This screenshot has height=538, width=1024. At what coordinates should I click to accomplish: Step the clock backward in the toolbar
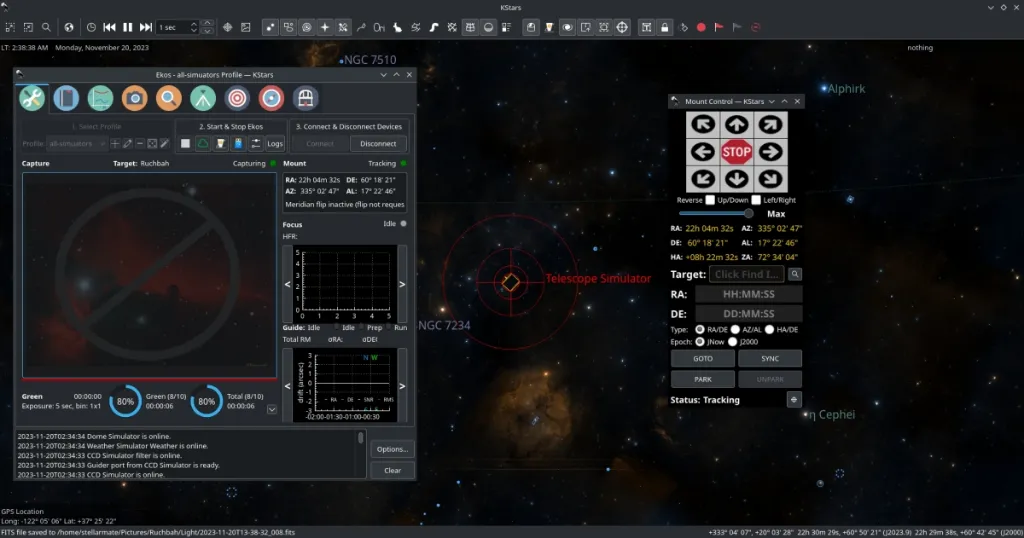pos(110,27)
